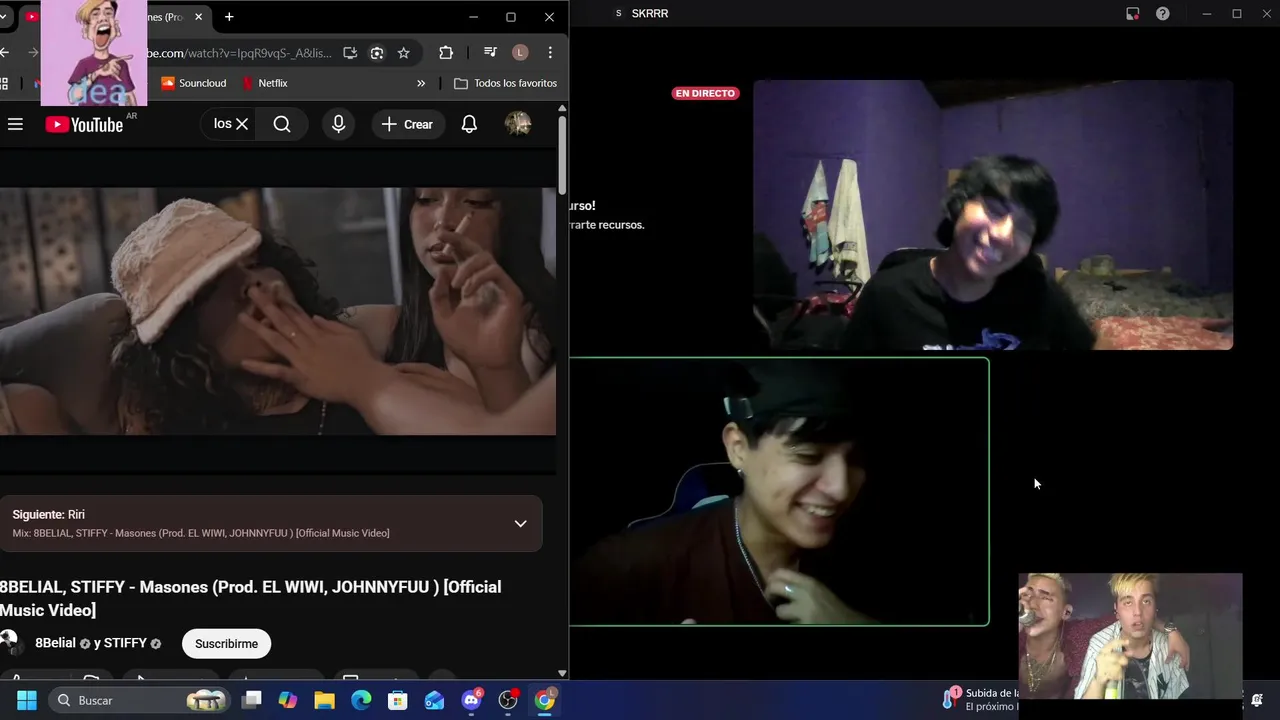
Task: Open the tab search dropdown arrow
Action: (4, 17)
